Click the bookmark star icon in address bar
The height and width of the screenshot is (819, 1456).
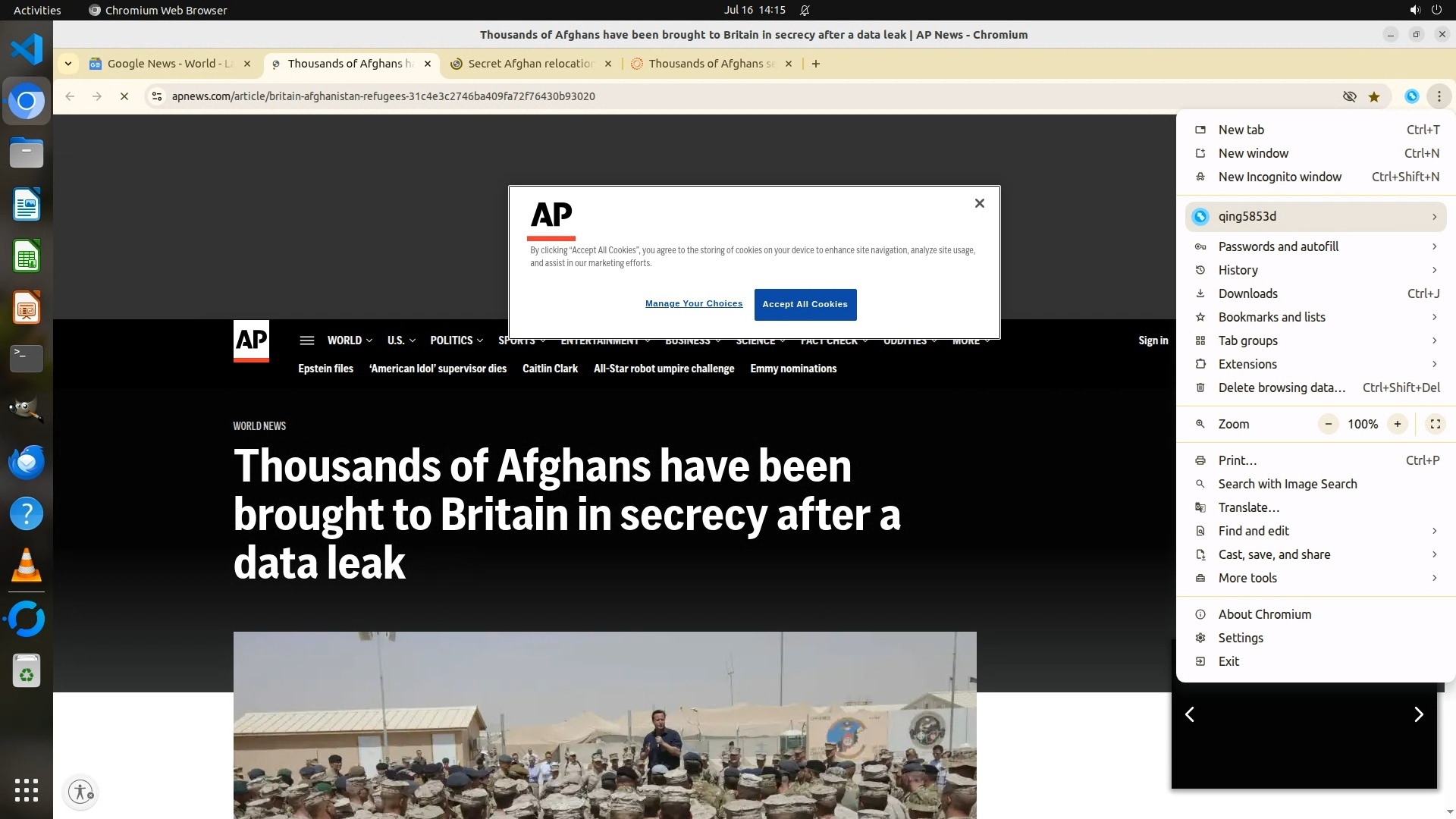(1374, 96)
